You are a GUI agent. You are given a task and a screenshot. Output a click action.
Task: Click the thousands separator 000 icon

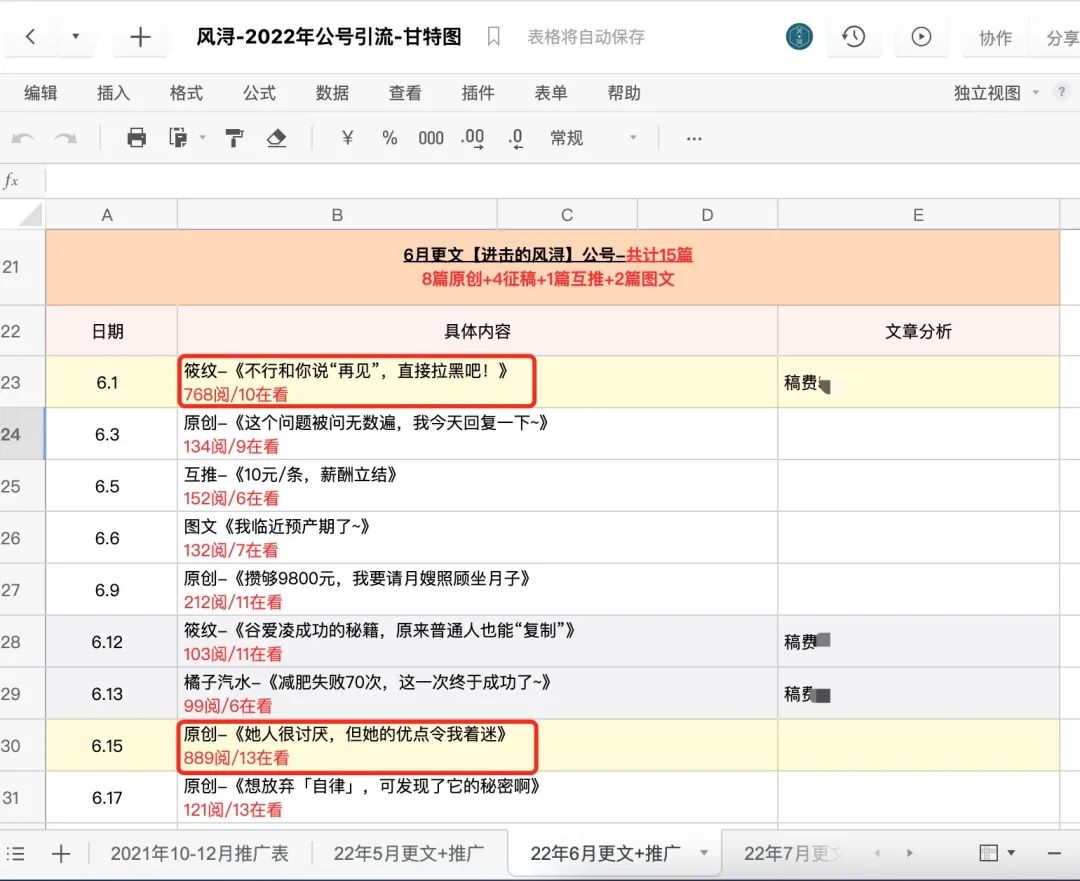click(430, 138)
